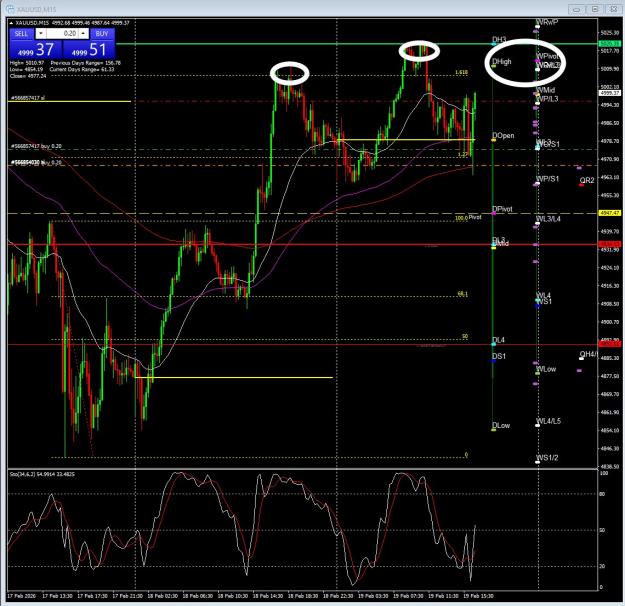
Task: Close the XAUUSD chart window
Action: pos(613,9)
